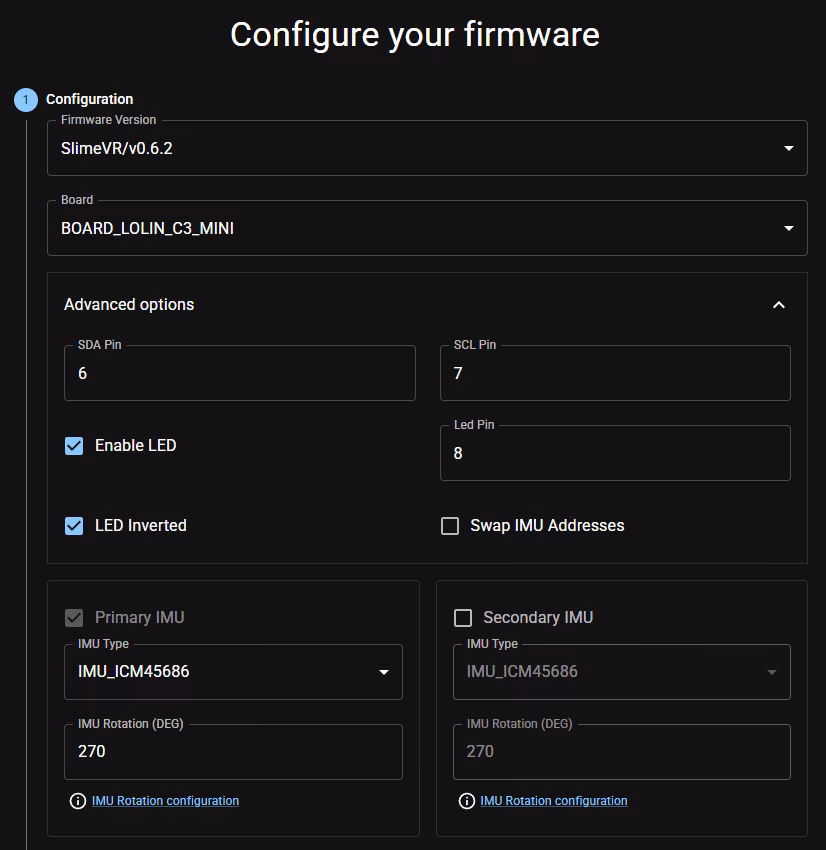Click the Primary IMU checkbox
The height and width of the screenshot is (850, 826).
click(x=74, y=618)
